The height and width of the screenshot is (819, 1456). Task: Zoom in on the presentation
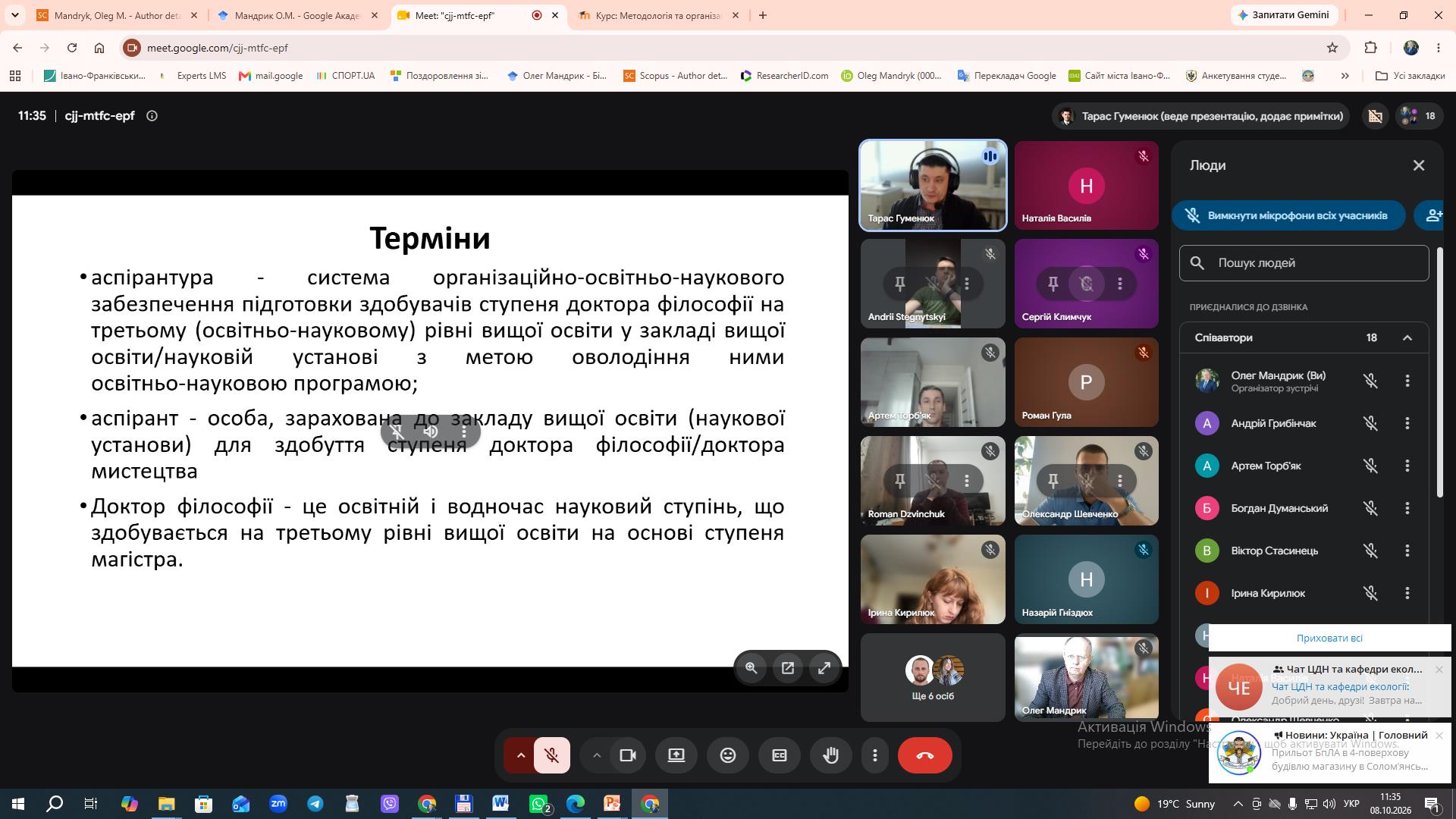click(751, 668)
